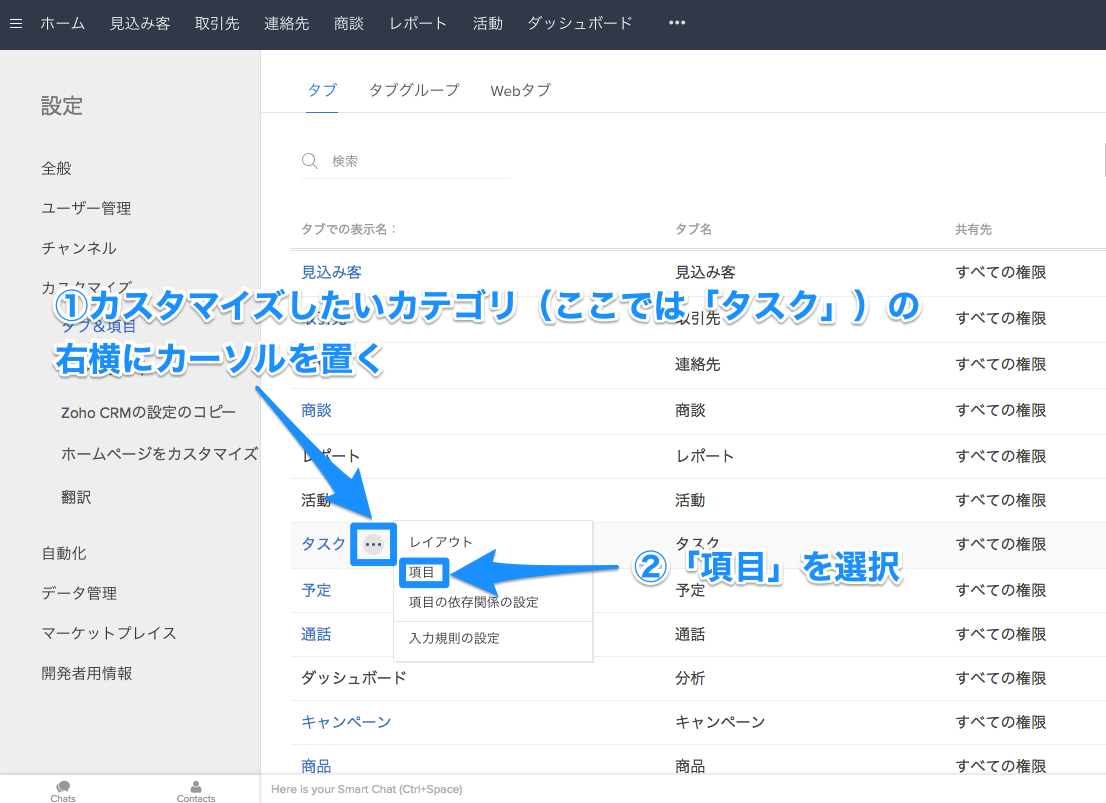Viewport: 1106px width, 803px height.
Task: Open チャンネル settings section
Action: 78,248
